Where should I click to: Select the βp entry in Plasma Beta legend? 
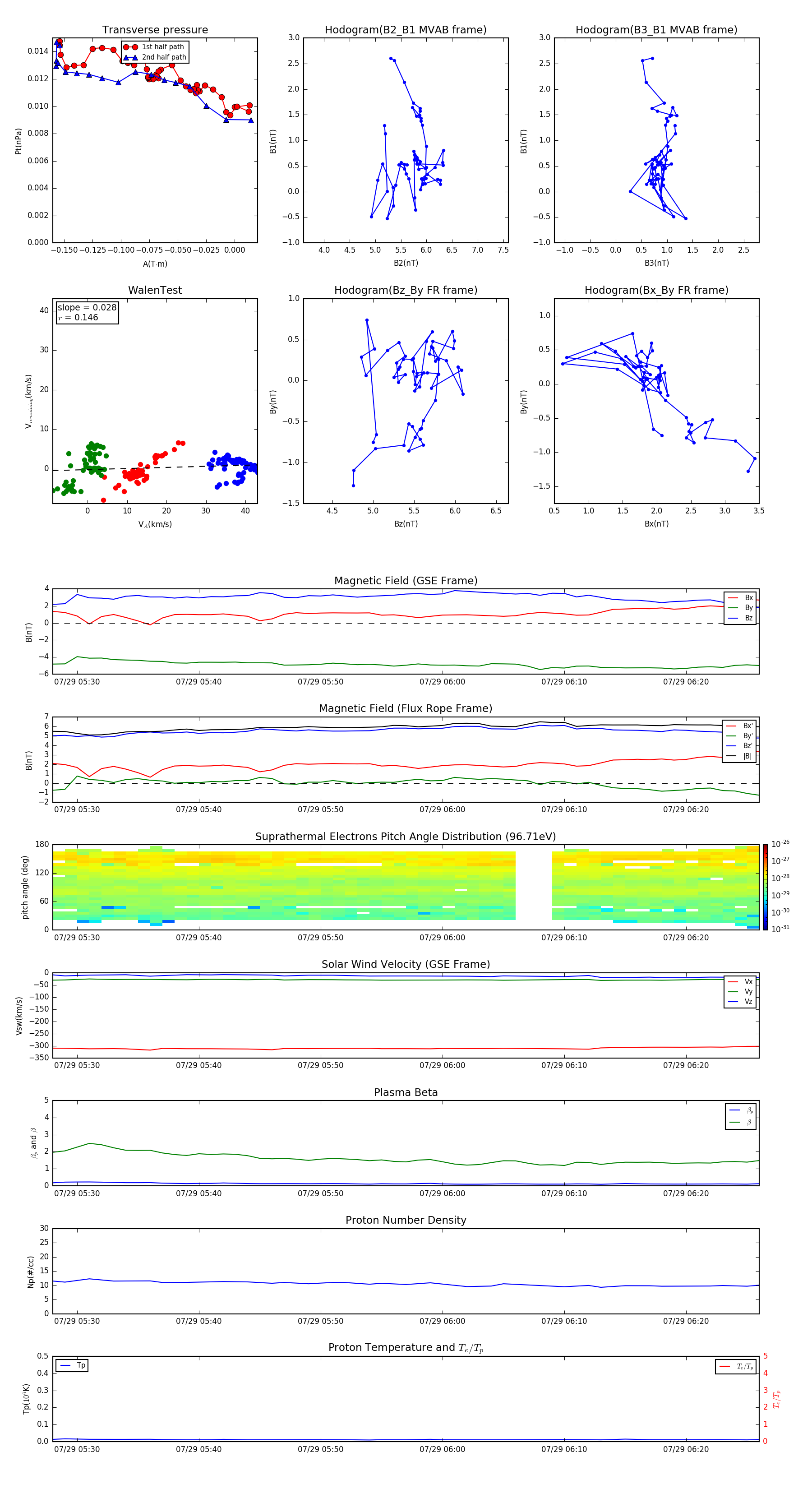pos(741,1110)
